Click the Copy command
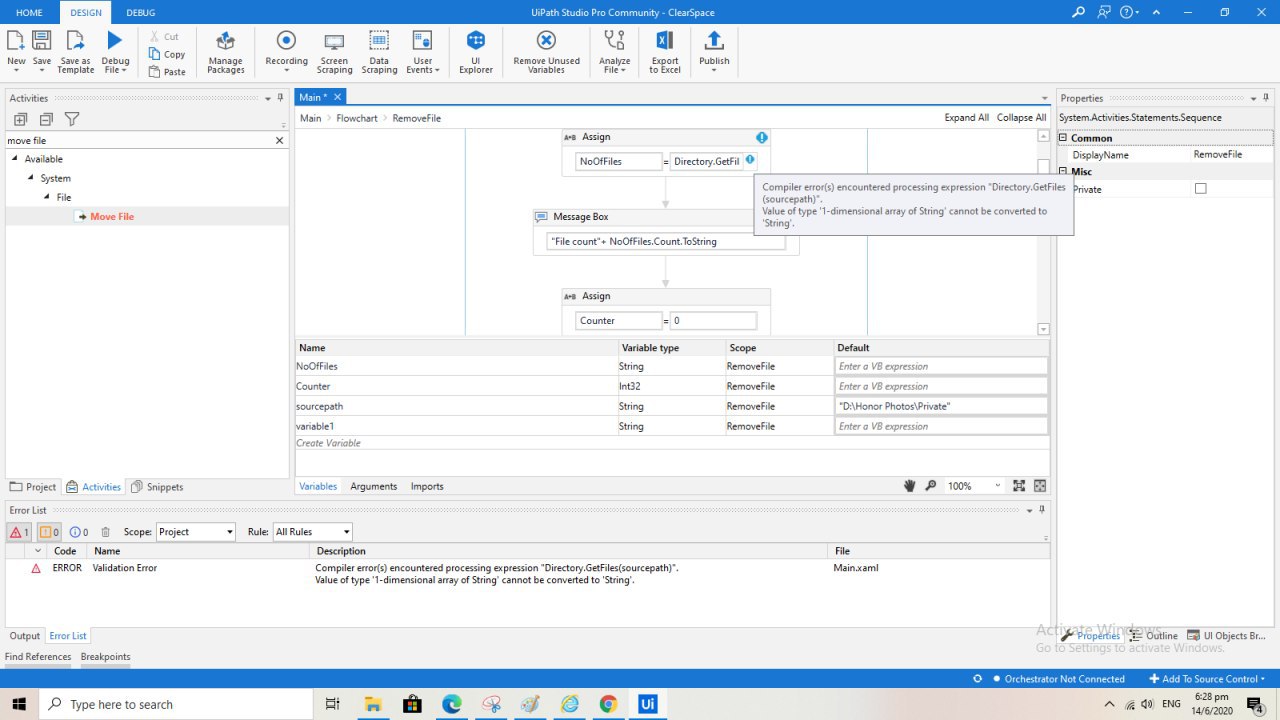The image size is (1280, 720). pyautogui.click(x=167, y=54)
